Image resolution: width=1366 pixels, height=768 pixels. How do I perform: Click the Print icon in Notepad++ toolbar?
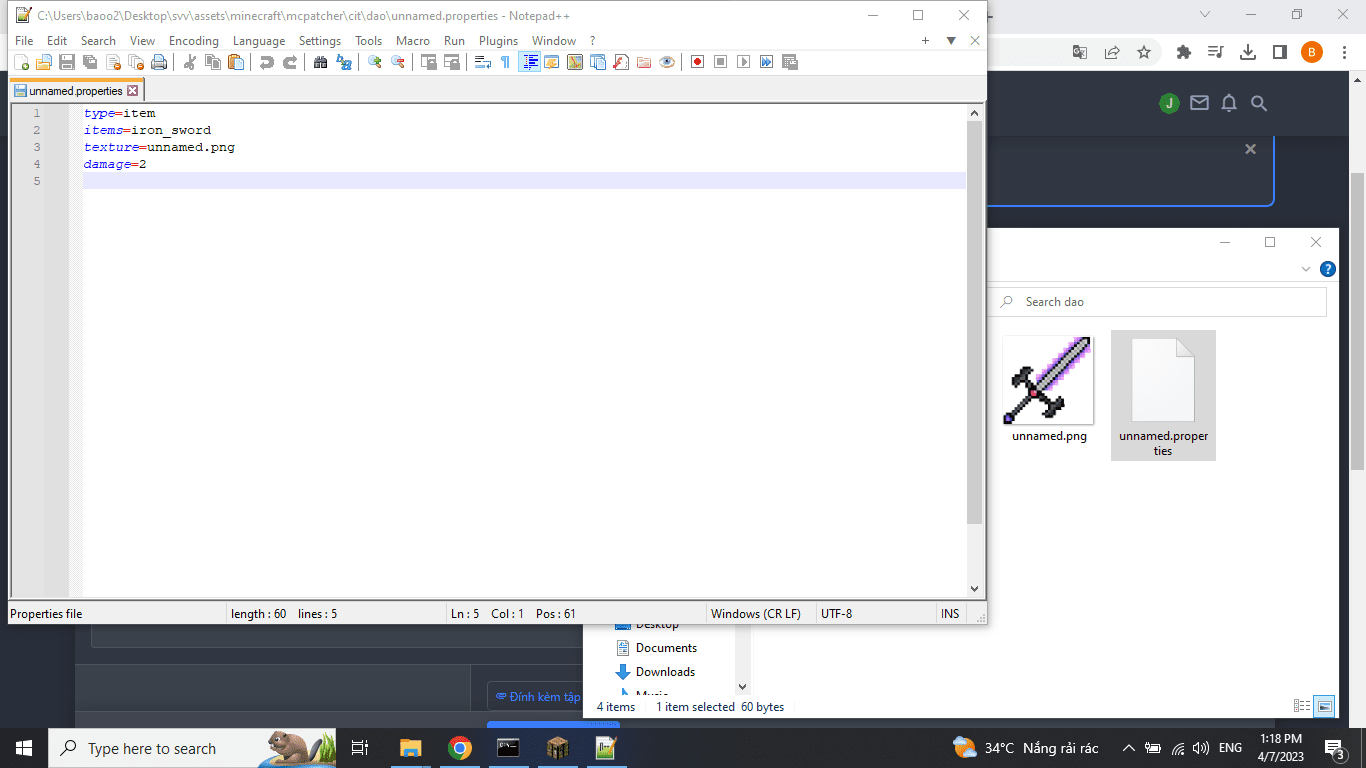tap(159, 62)
